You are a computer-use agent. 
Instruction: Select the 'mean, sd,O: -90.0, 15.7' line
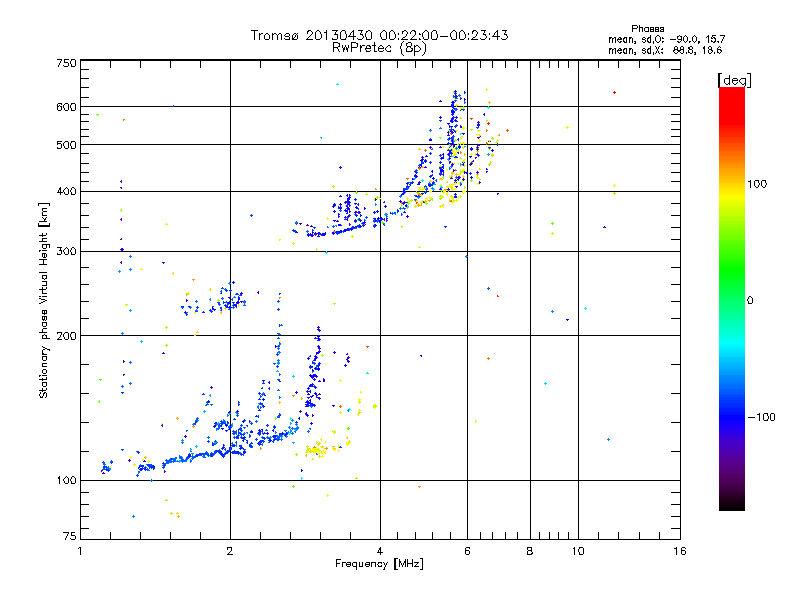pos(667,39)
